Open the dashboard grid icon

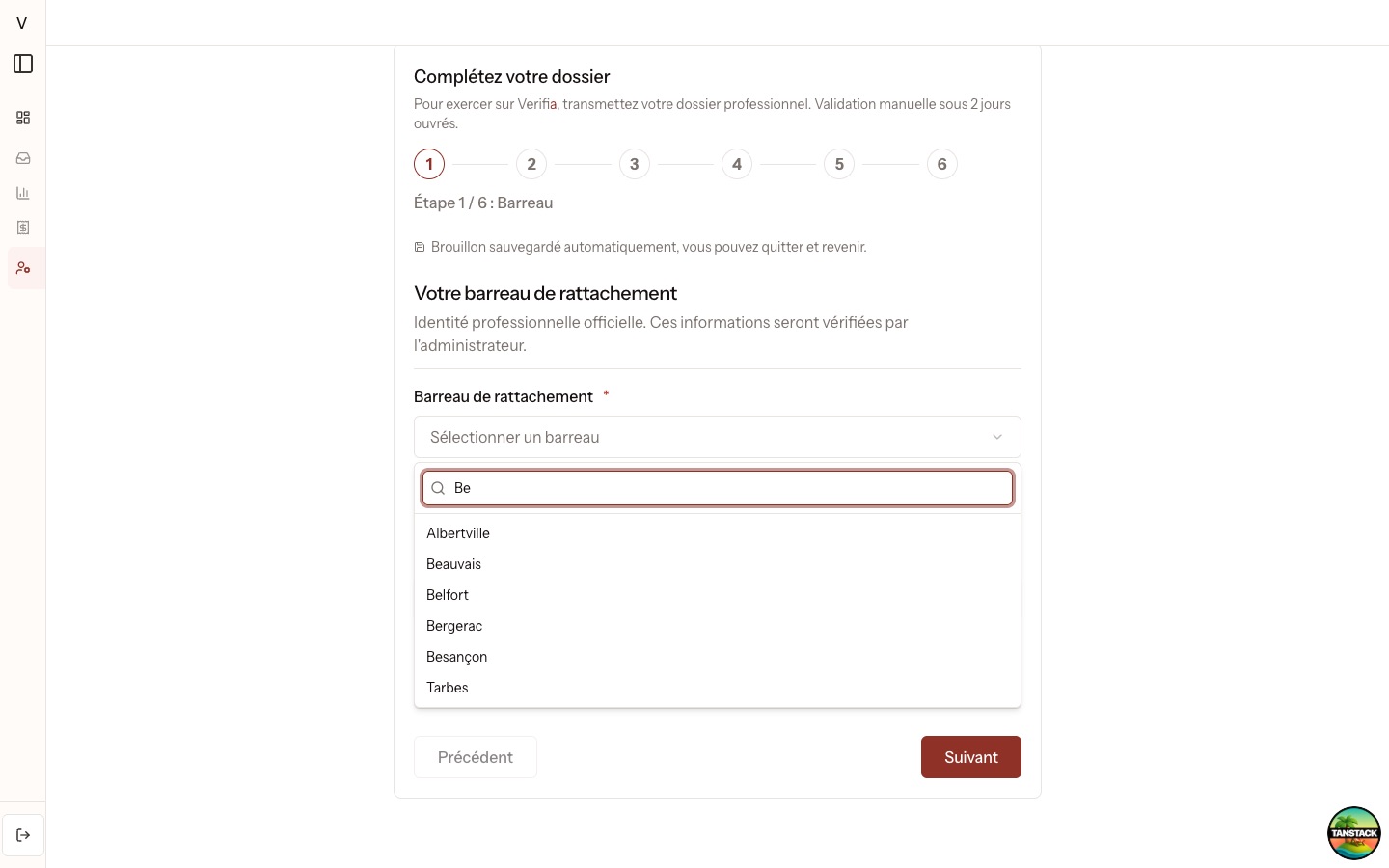pos(23,118)
